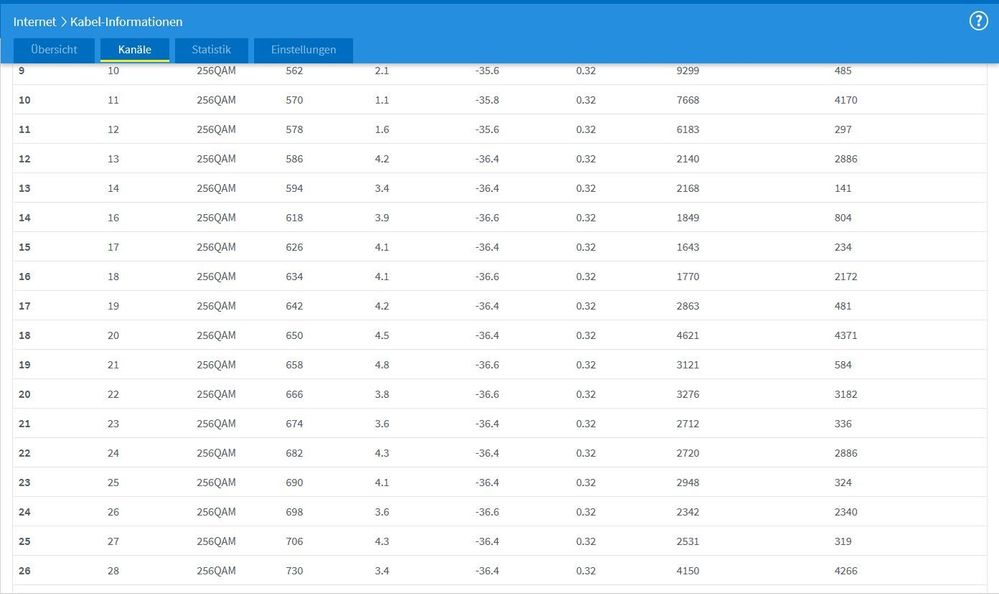Screen dimensions: 999x594
Task: Click channel ID 16 in row 14
Action: (x=113, y=218)
